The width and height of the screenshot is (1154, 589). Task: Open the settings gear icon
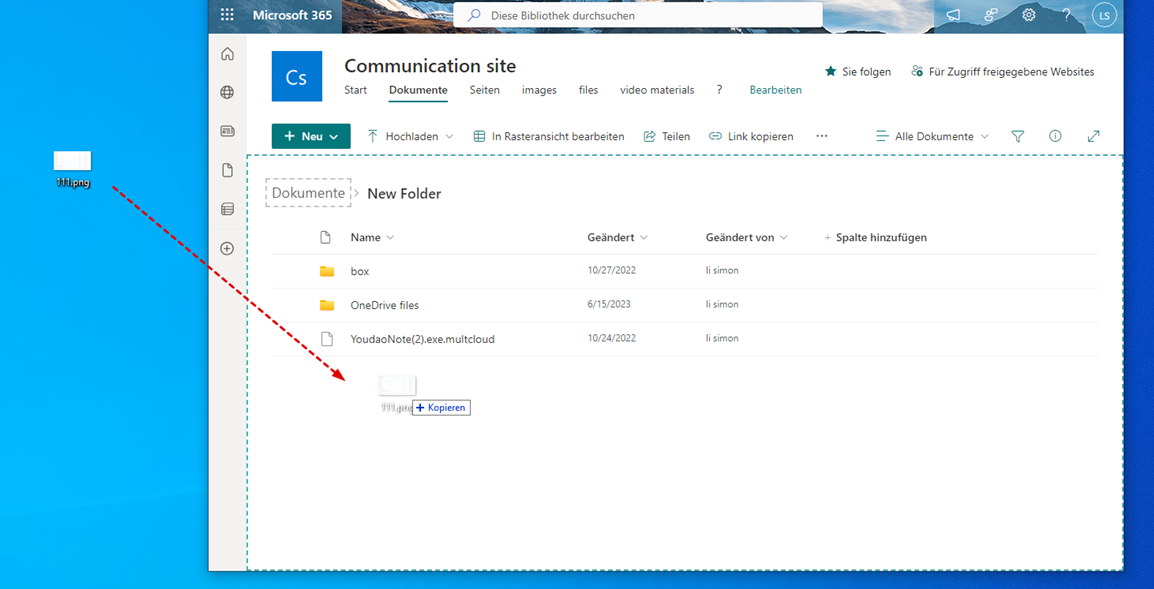point(1029,15)
